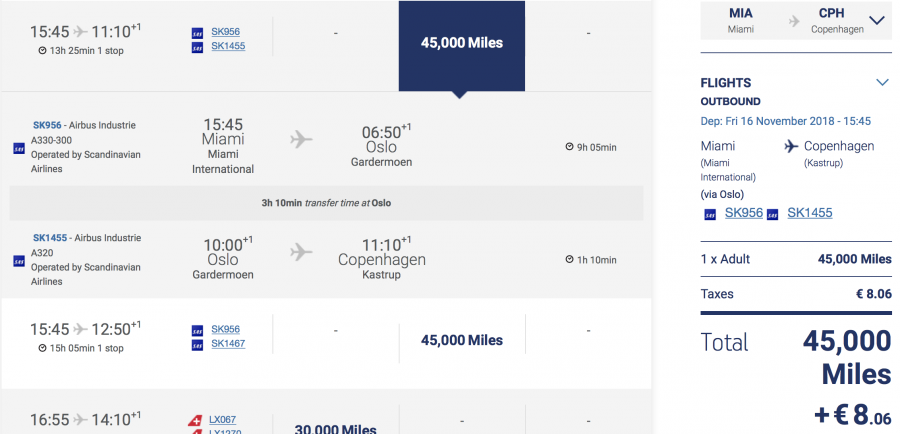Select the 15:45 to 12:50 flight row
Viewport: 900px width, 434px height.
(x=327, y=343)
